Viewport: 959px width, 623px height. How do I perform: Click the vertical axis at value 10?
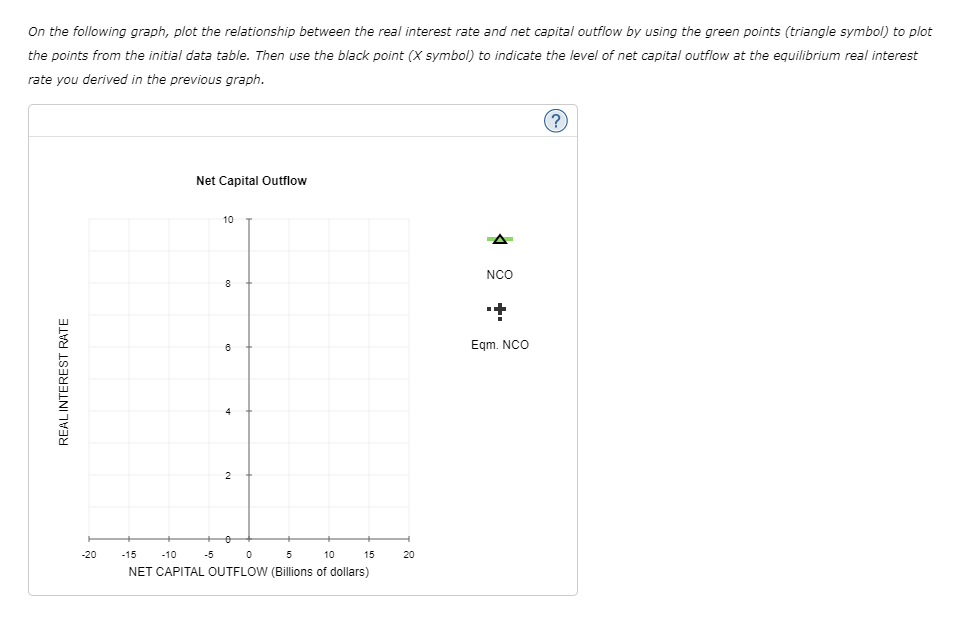click(248, 219)
